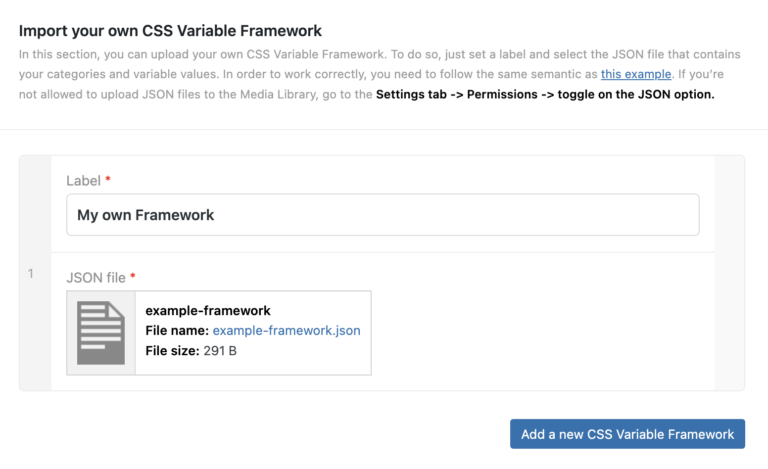
Task: Click the grey description paragraph's first line
Action: click(380, 54)
